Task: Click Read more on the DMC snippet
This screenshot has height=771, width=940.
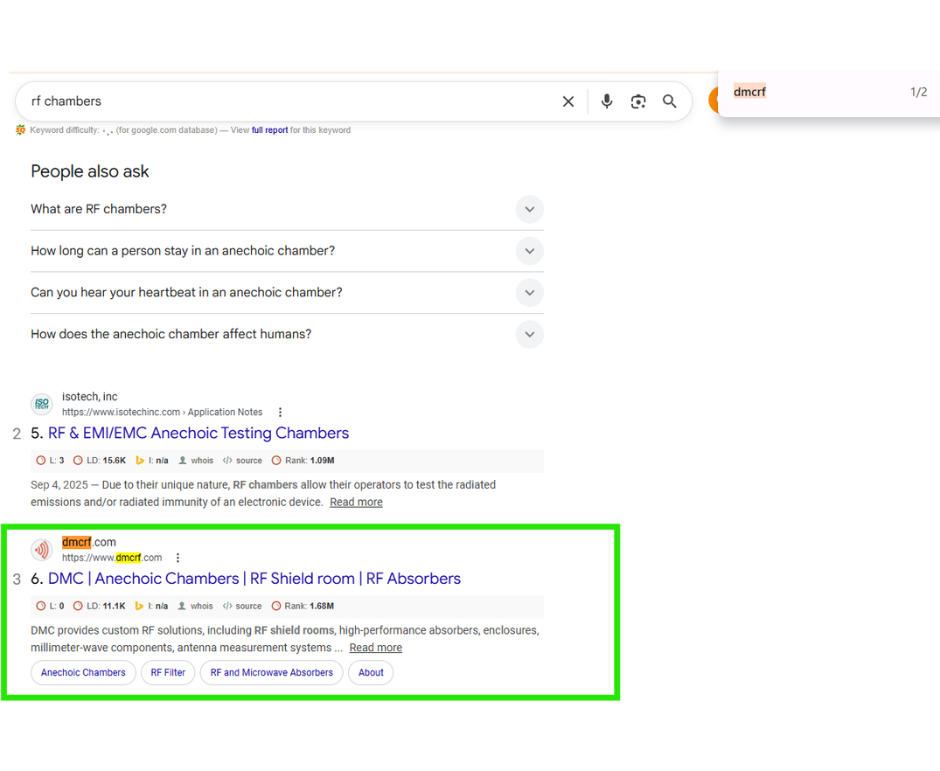Action: point(376,648)
